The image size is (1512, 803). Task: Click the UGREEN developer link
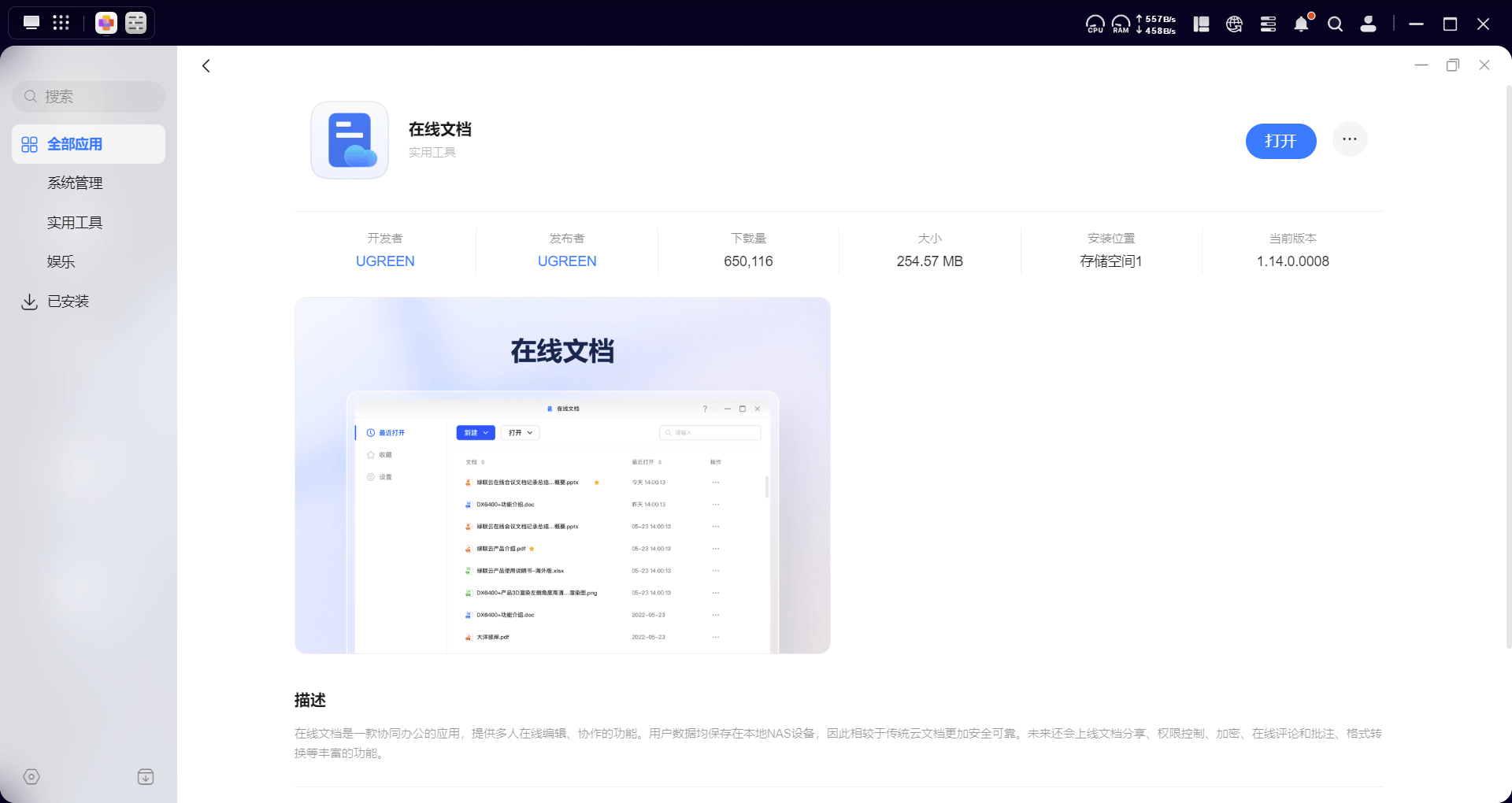click(385, 261)
